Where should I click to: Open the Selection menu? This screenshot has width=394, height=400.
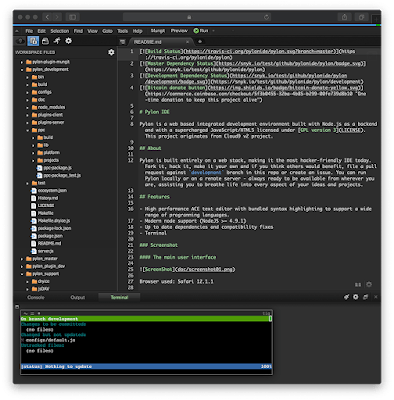pos(59,31)
